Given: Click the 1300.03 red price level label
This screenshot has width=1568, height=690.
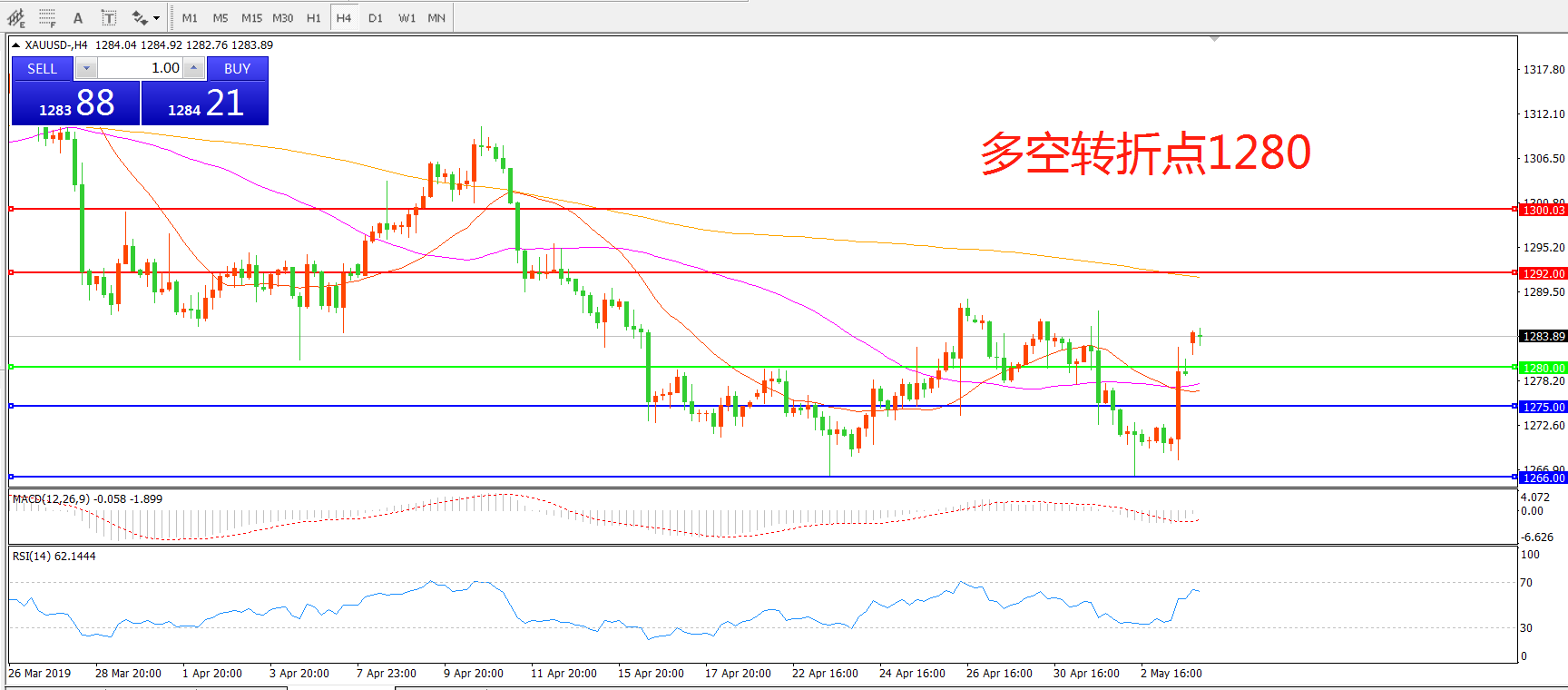Looking at the screenshot, I should [x=1543, y=210].
